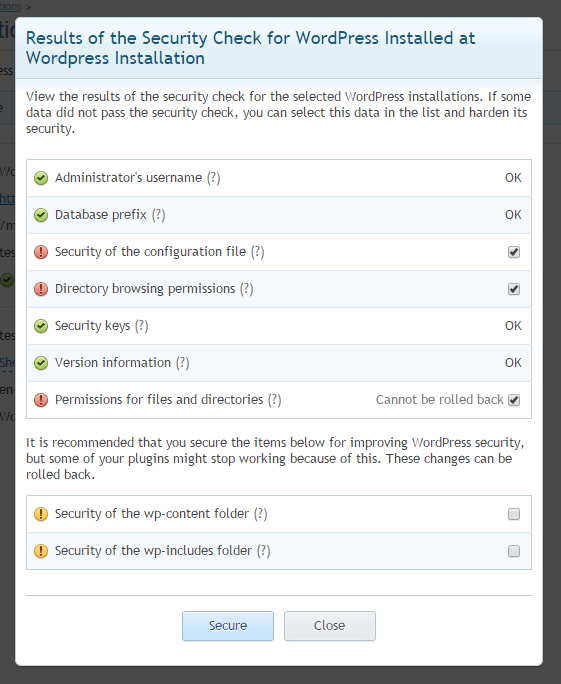Open help (?) next to Database prefix

coord(158,215)
